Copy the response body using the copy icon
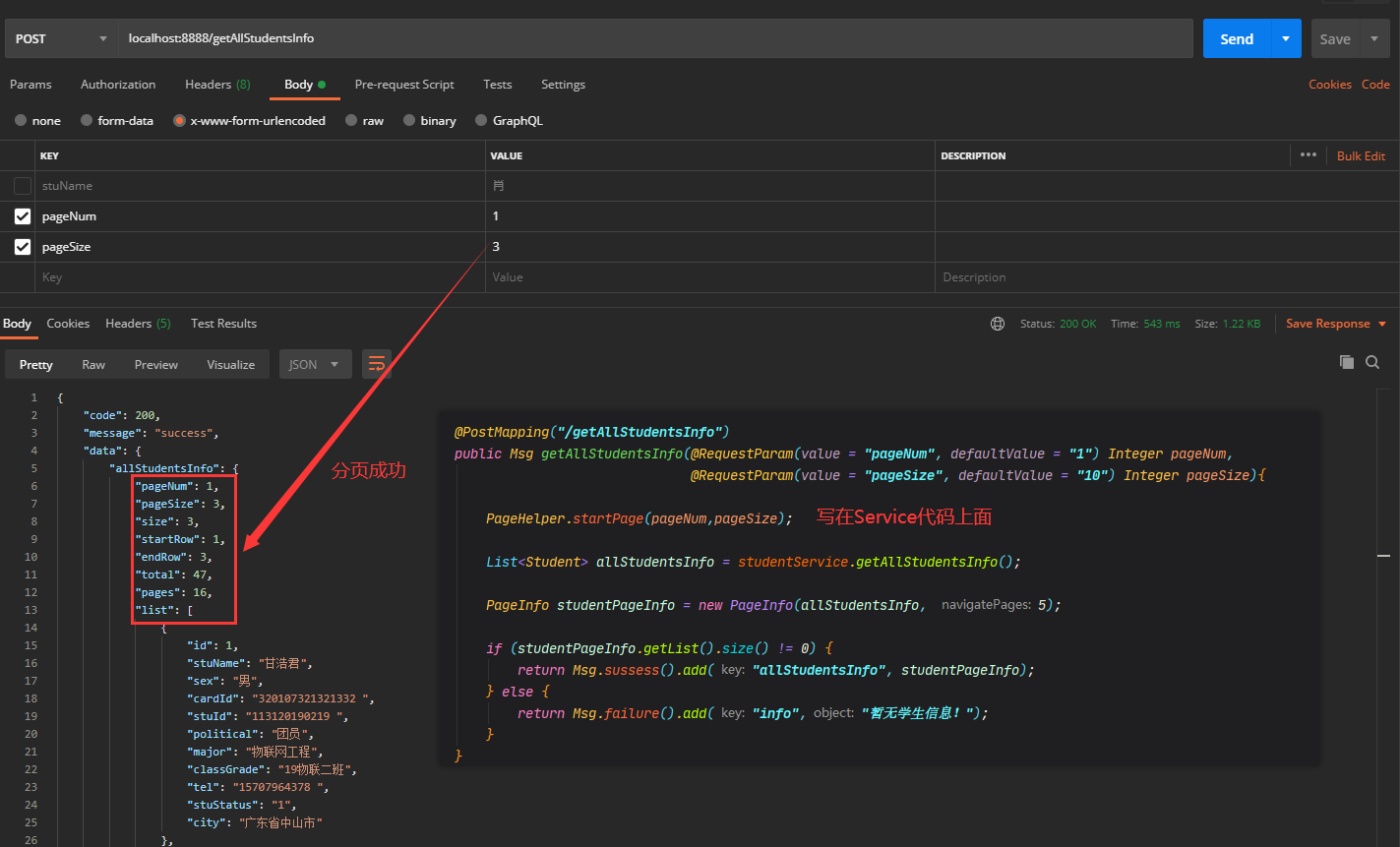 [1347, 362]
